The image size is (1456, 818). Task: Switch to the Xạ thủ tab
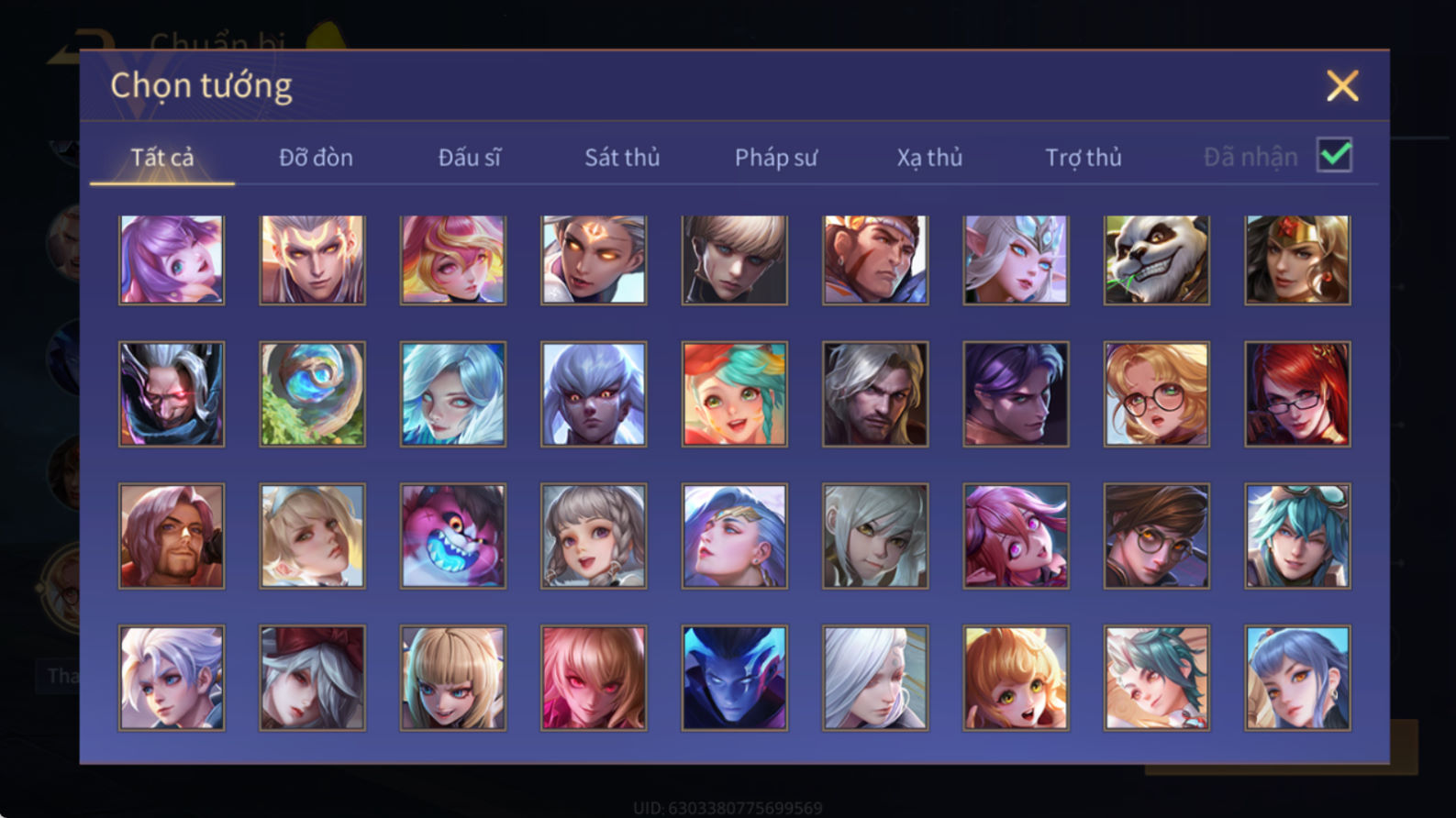tap(929, 158)
